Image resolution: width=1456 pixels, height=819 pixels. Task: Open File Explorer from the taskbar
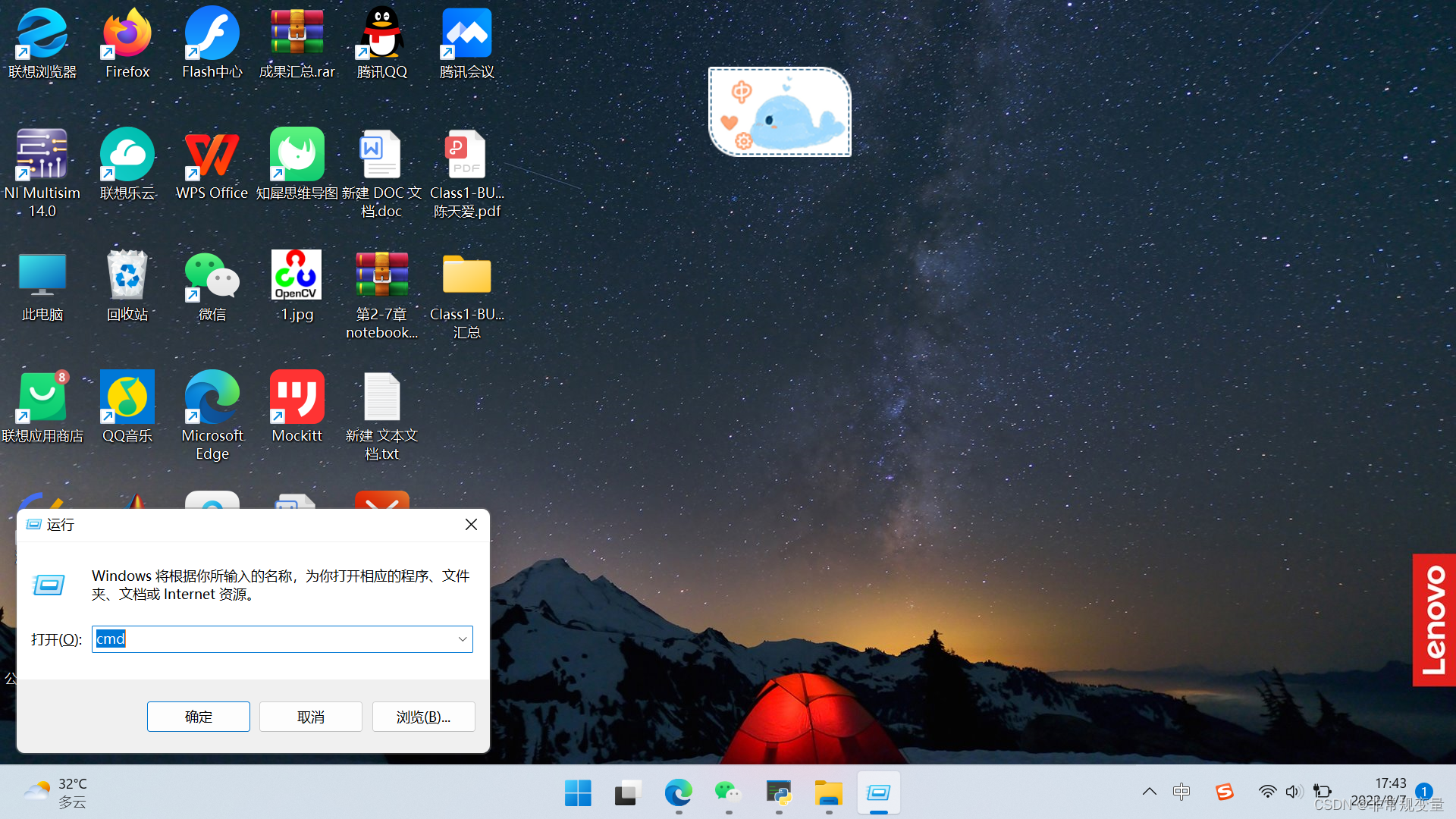(x=828, y=792)
